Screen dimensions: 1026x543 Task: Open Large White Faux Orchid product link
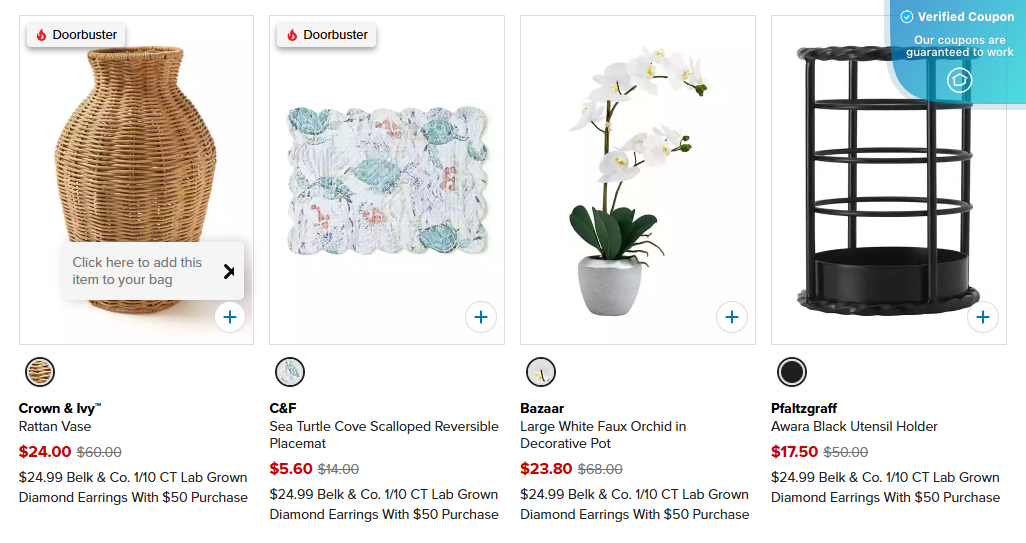[x=603, y=434]
